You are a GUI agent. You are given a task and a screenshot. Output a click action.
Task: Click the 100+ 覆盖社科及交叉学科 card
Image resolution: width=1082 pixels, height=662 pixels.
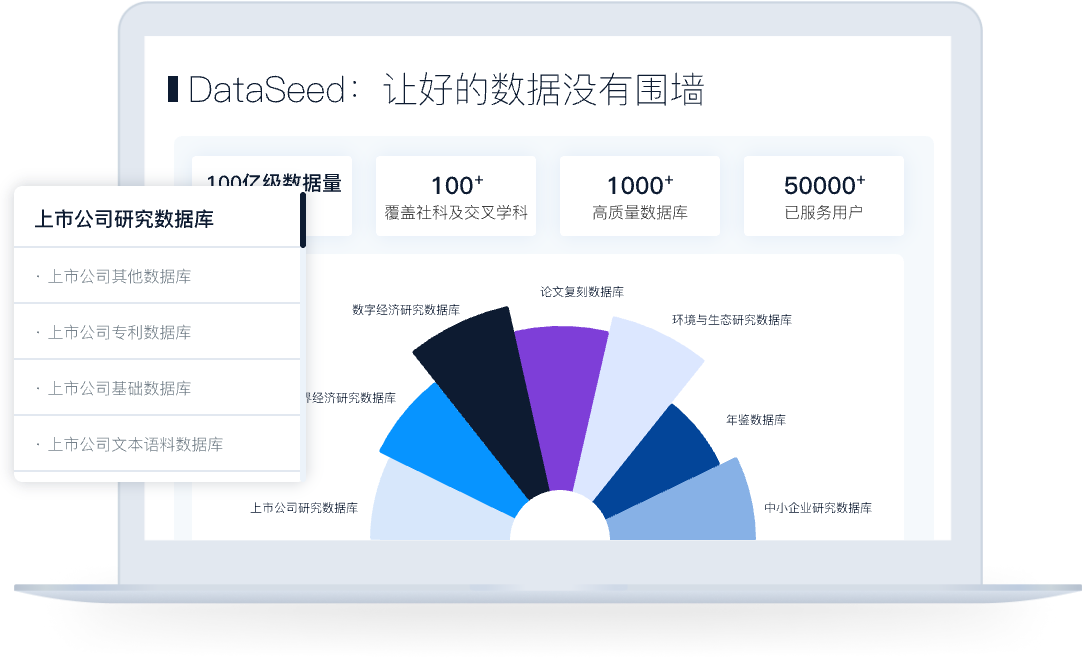(455, 196)
